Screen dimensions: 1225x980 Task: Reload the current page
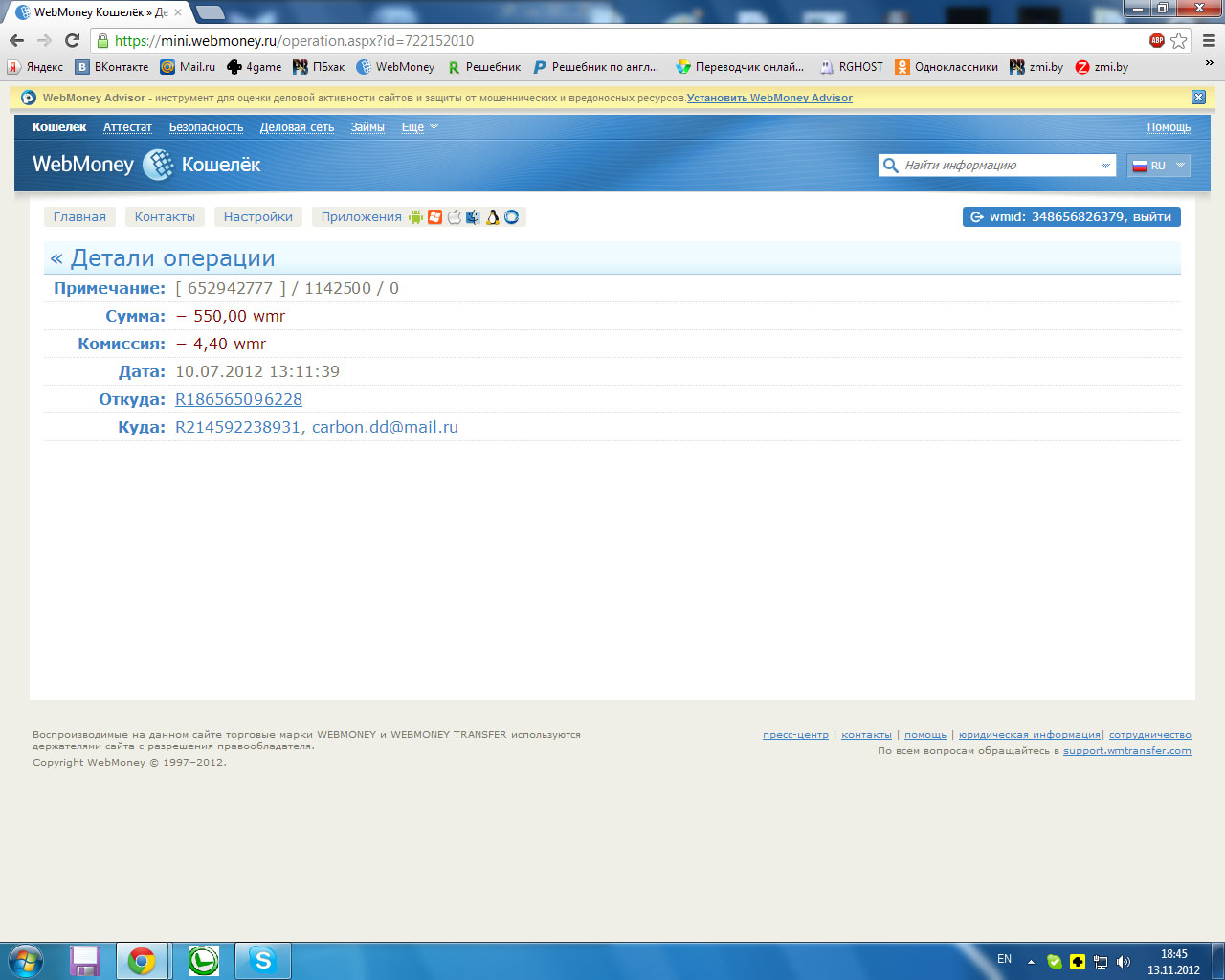pyautogui.click(x=72, y=40)
